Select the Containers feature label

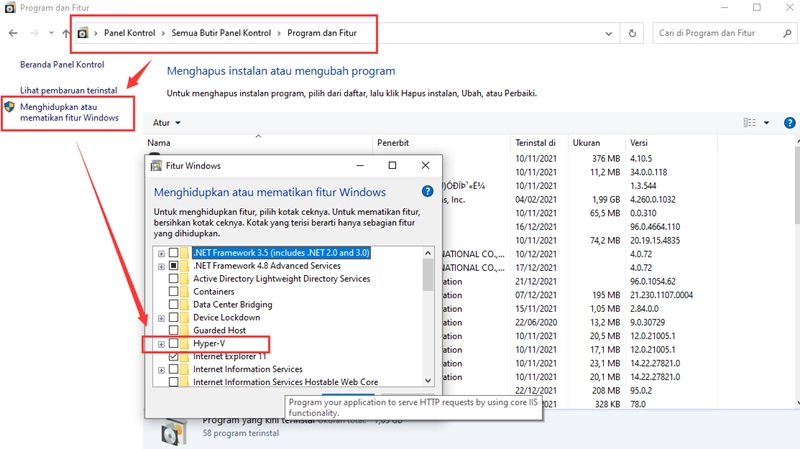[x=214, y=291]
